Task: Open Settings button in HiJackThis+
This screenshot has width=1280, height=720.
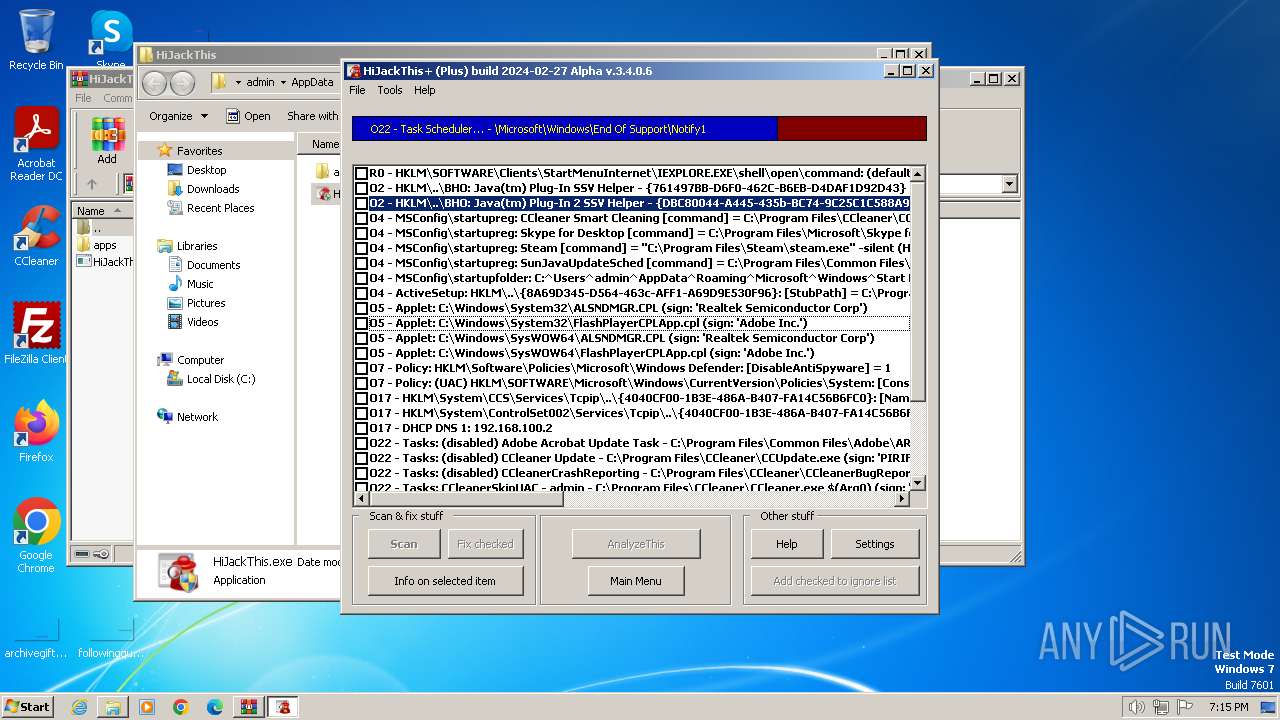Action: pyautogui.click(x=875, y=544)
